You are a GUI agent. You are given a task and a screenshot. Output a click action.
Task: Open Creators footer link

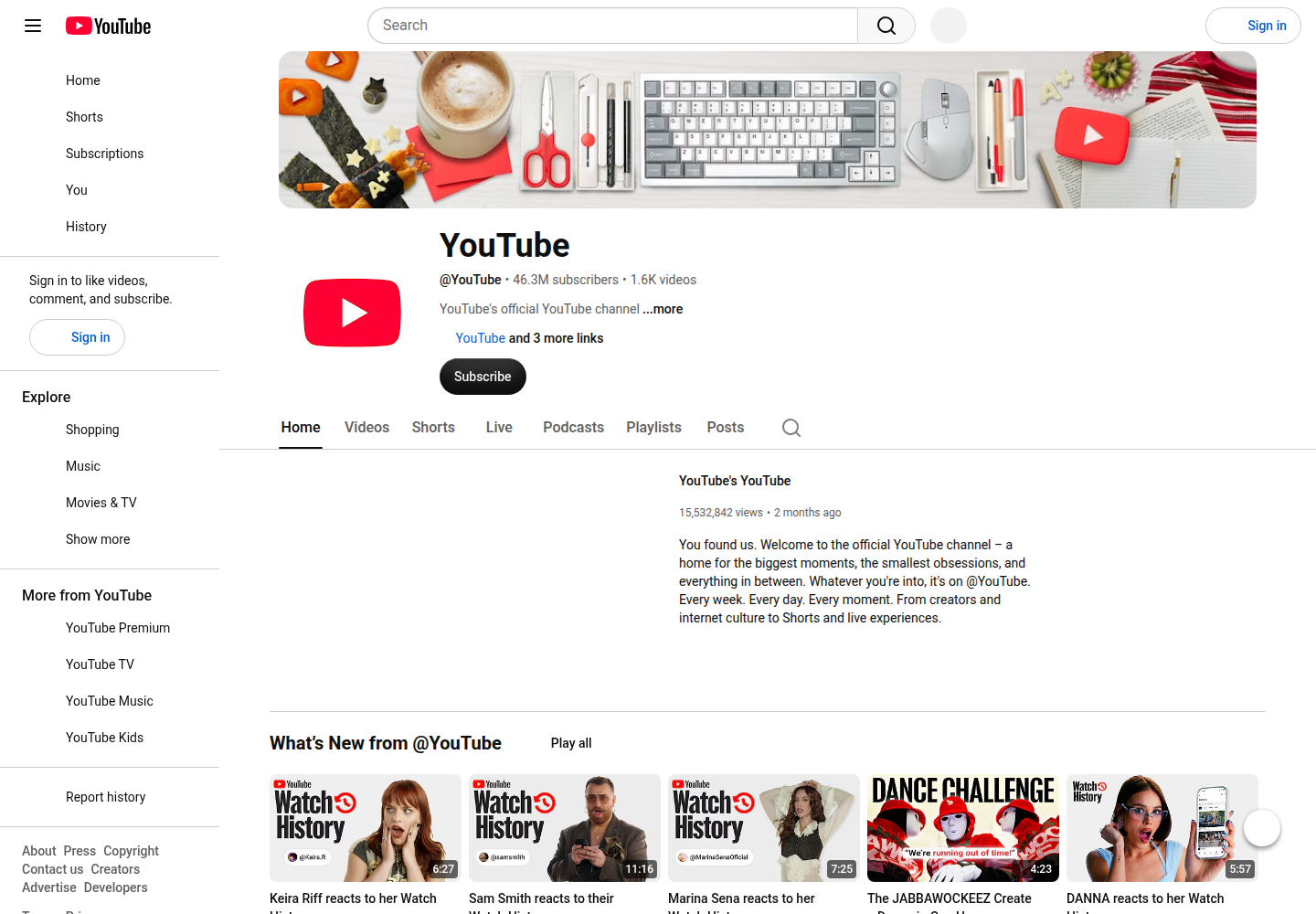click(115, 869)
